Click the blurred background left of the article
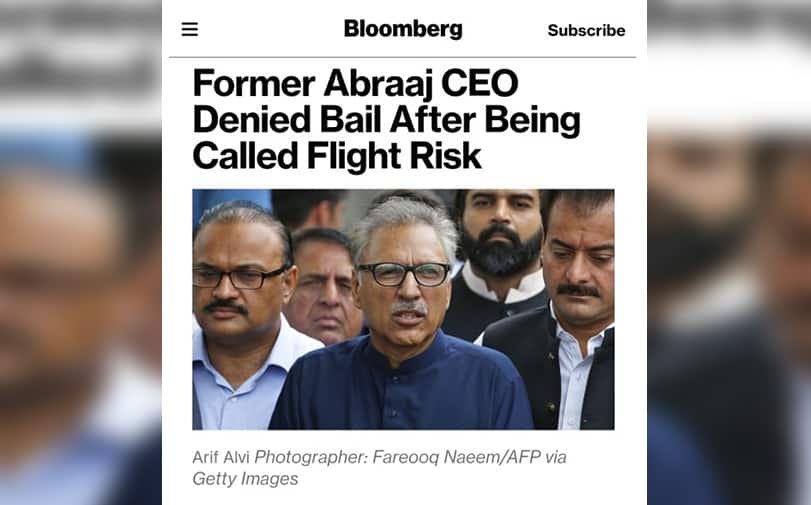 click(x=80, y=300)
